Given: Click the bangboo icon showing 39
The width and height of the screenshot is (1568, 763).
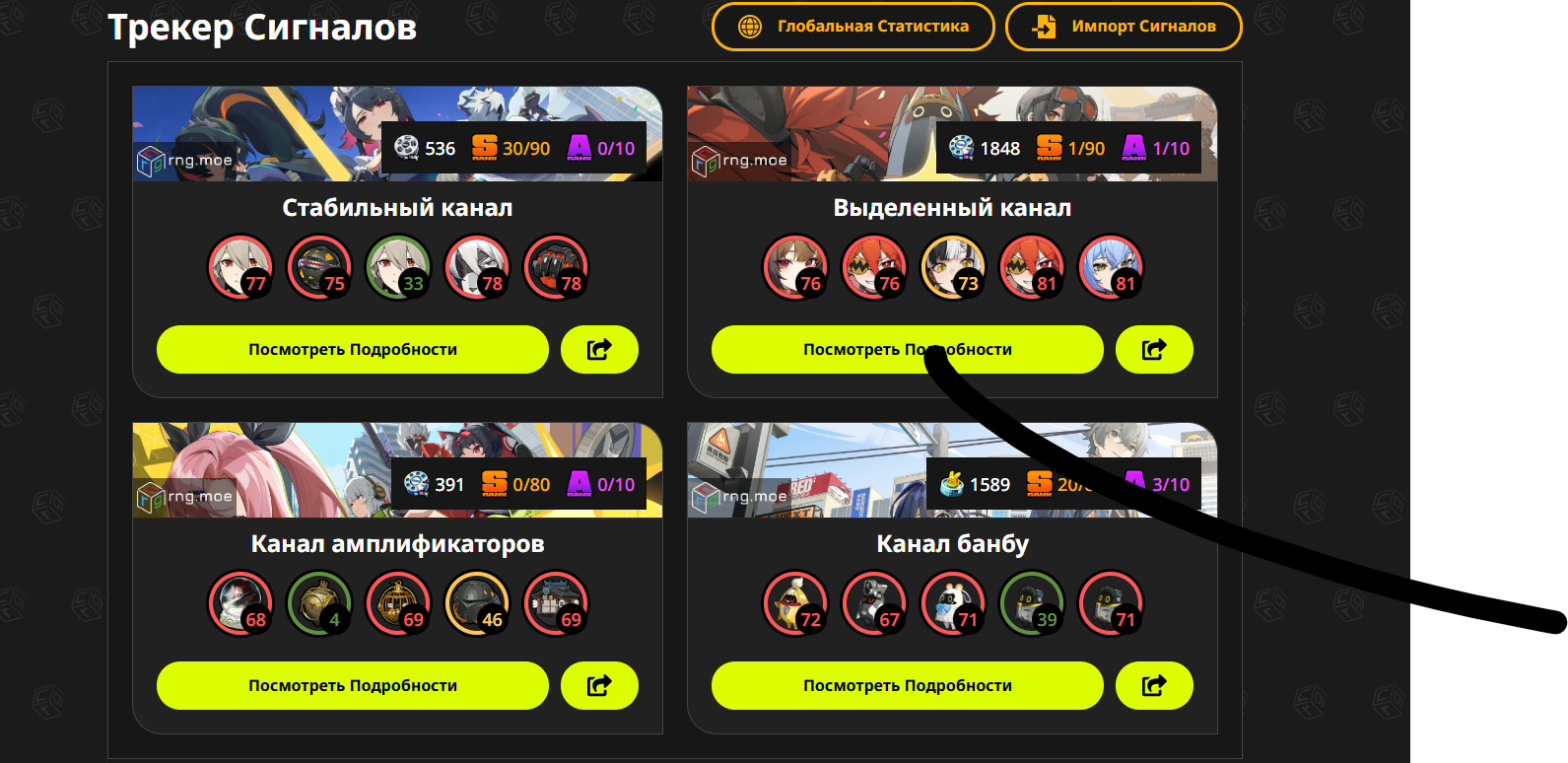Looking at the screenshot, I should pos(1032,603).
